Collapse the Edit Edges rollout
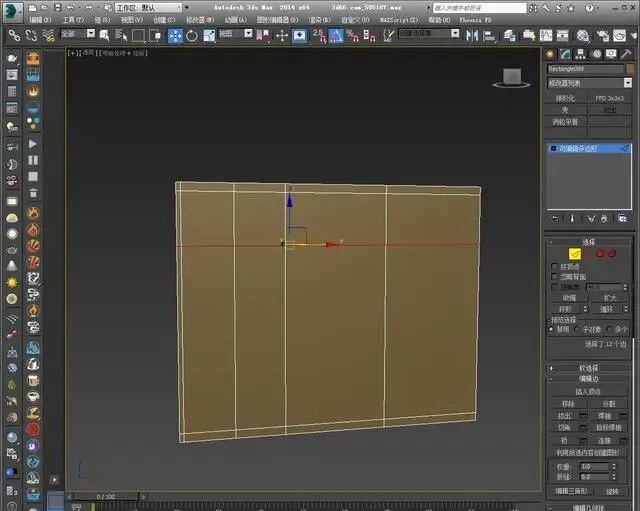Screen dimensions: 640x511 (x=589, y=379)
